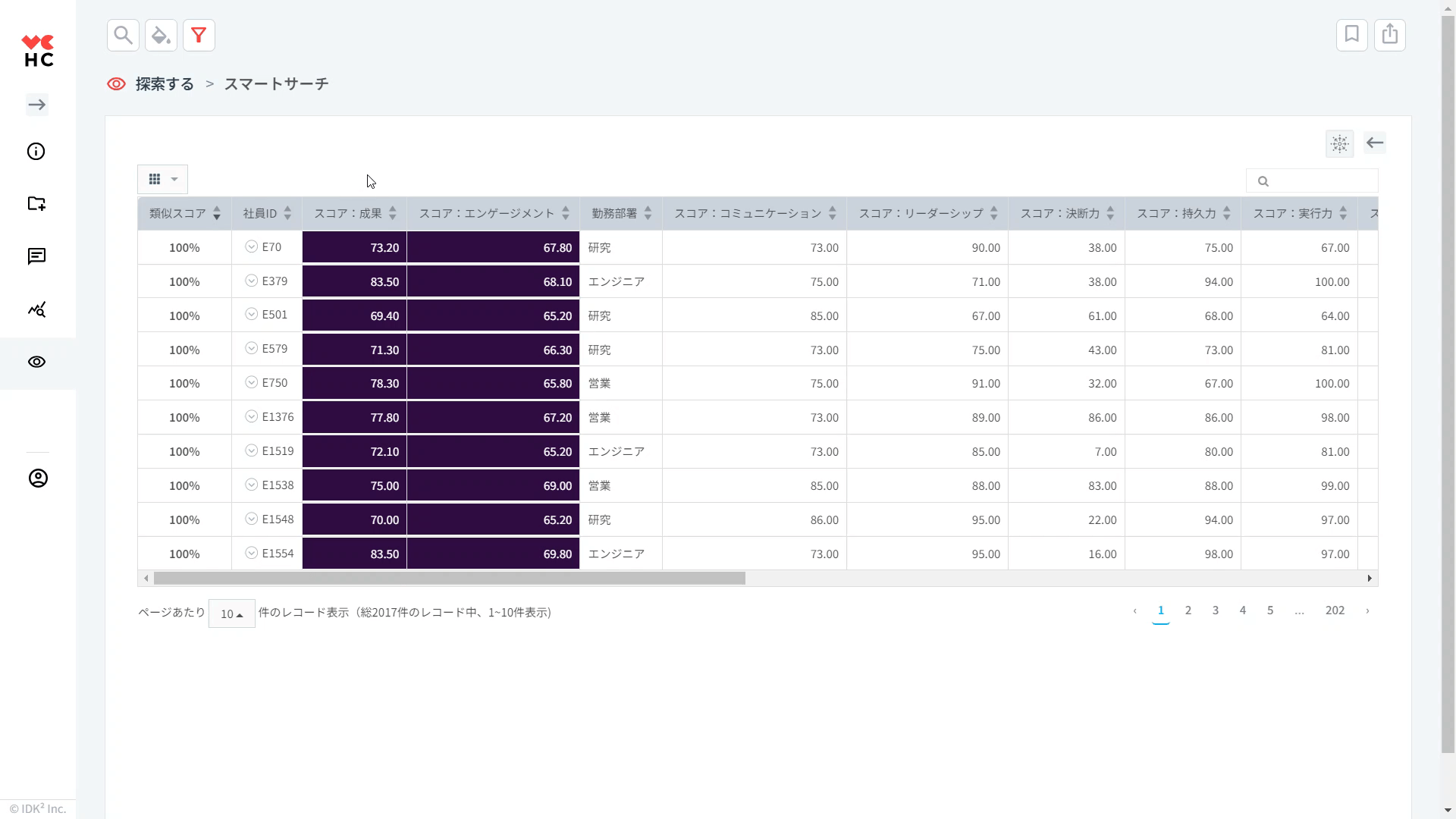Click the page vertical scrollbar
The width and height of the screenshot is (1456, 819).
click(1448, 384)
